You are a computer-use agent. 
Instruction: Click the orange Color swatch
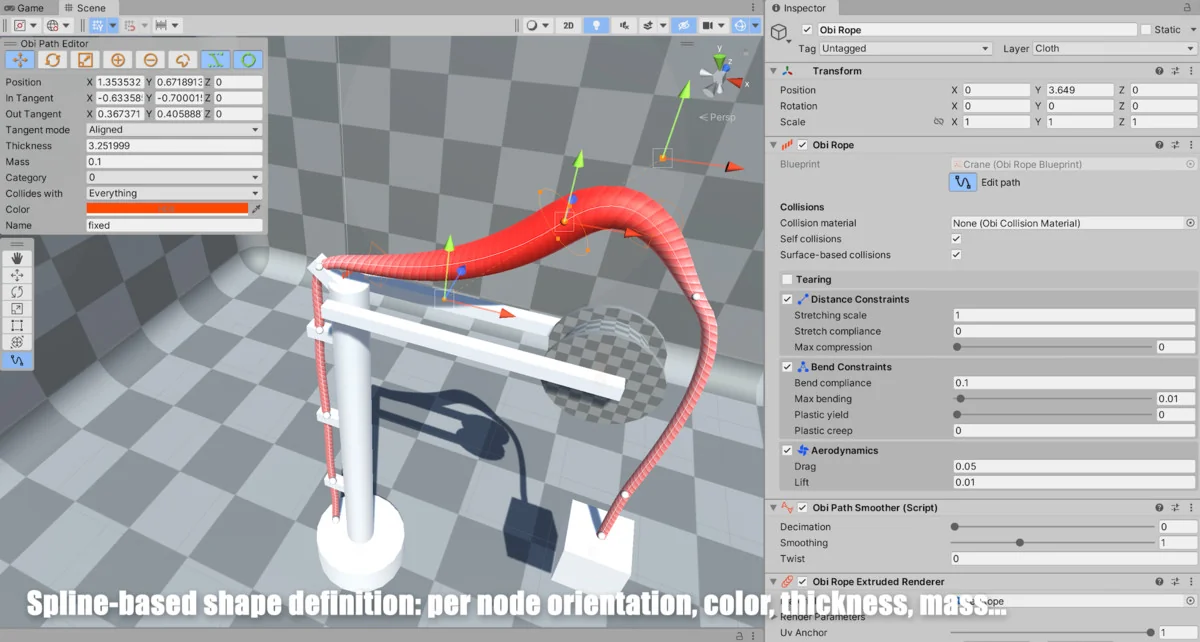pyautogui.click(x=167, y=209)
